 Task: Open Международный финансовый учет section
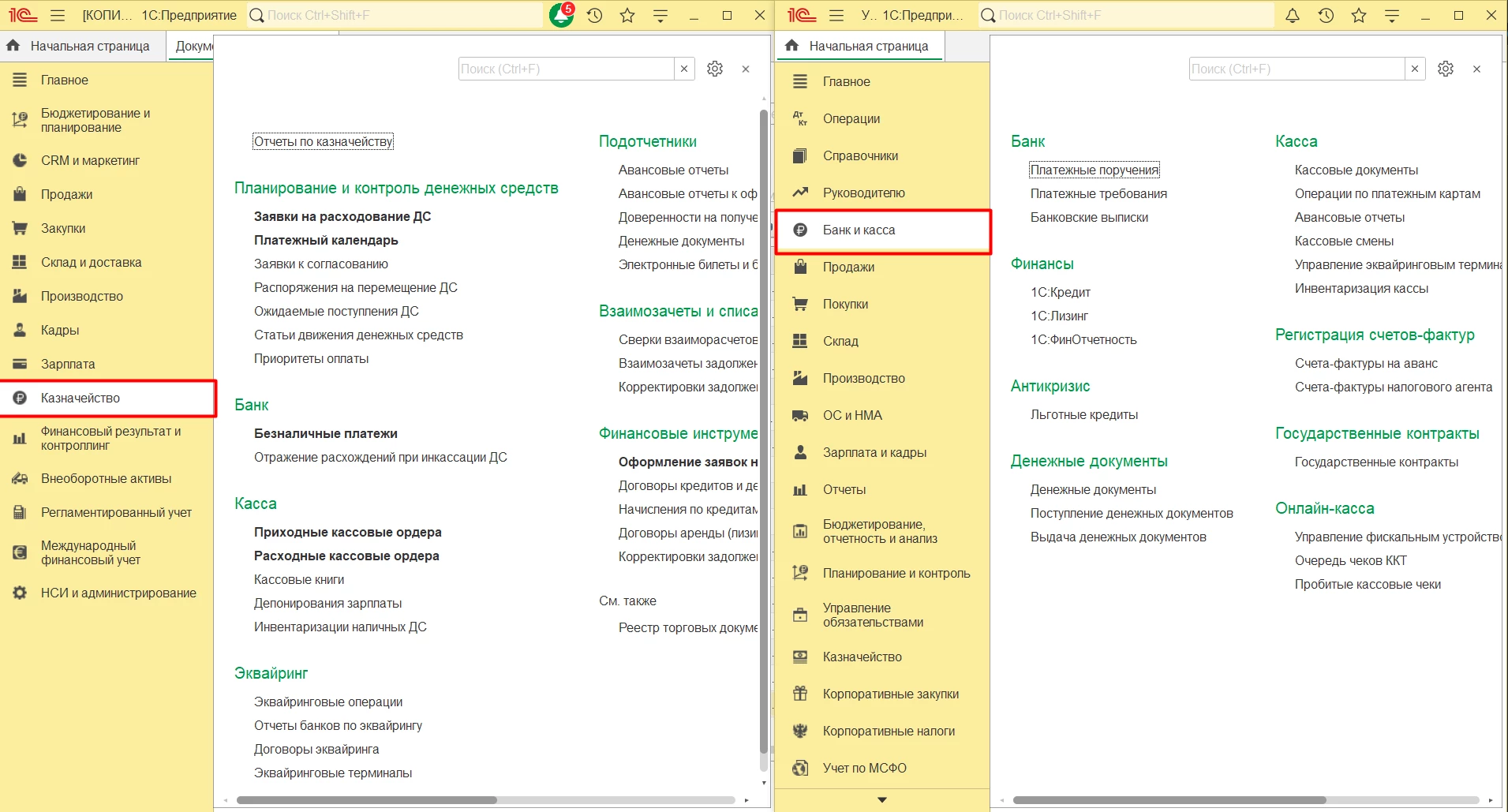(x=107, y=552)
